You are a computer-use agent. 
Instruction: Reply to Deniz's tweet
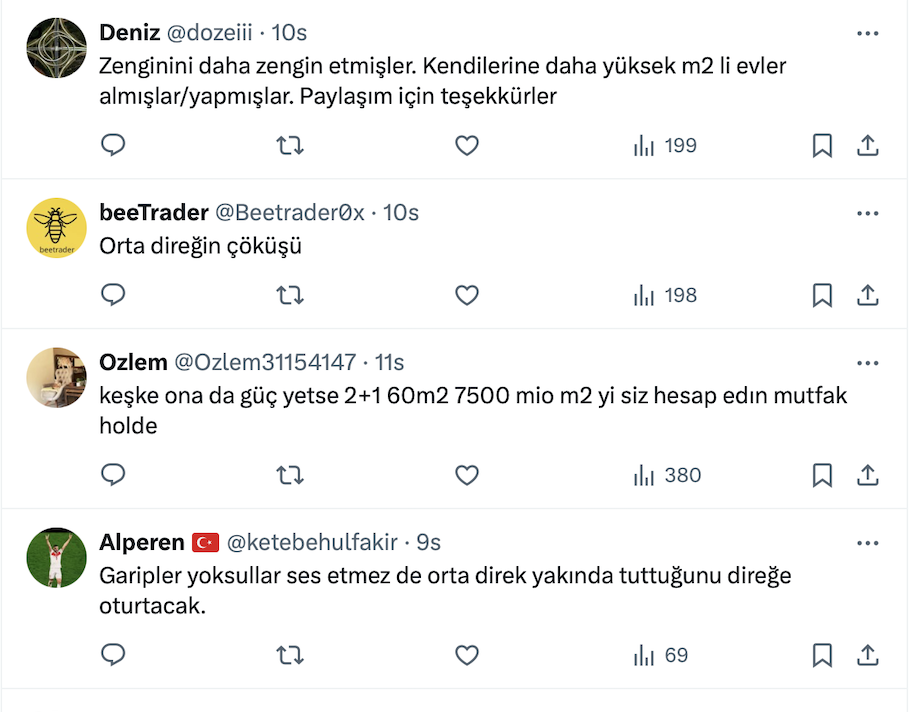point(114,146)
